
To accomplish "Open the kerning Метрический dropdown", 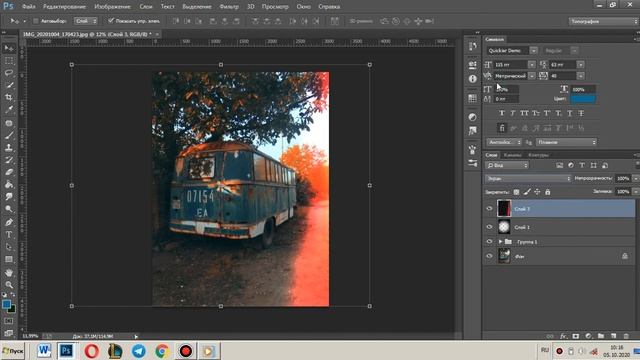I will pyautogui.click(x=531, y=76).
